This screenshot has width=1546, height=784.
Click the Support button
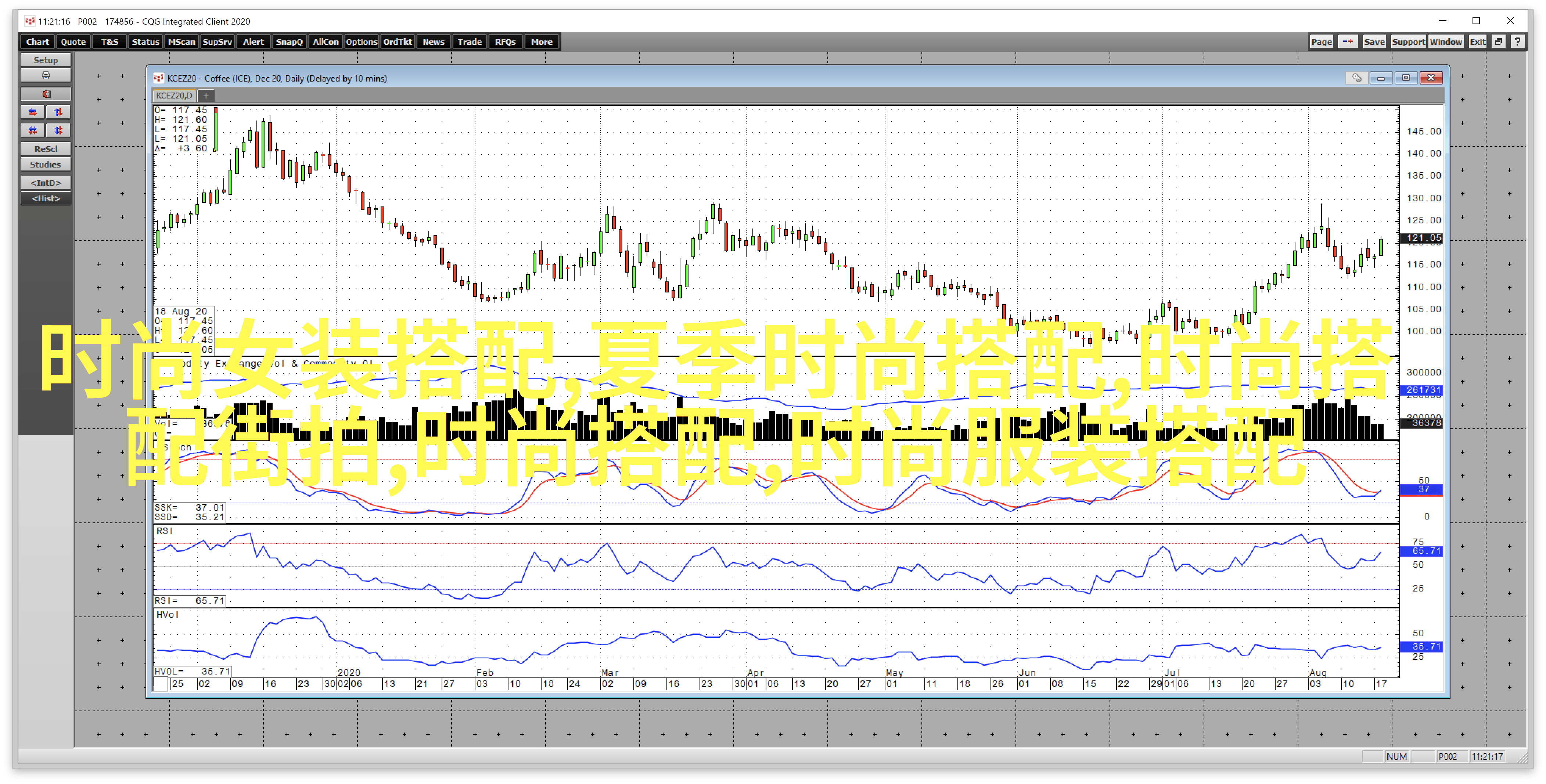pyautogui.click(x=1408, y=42)
